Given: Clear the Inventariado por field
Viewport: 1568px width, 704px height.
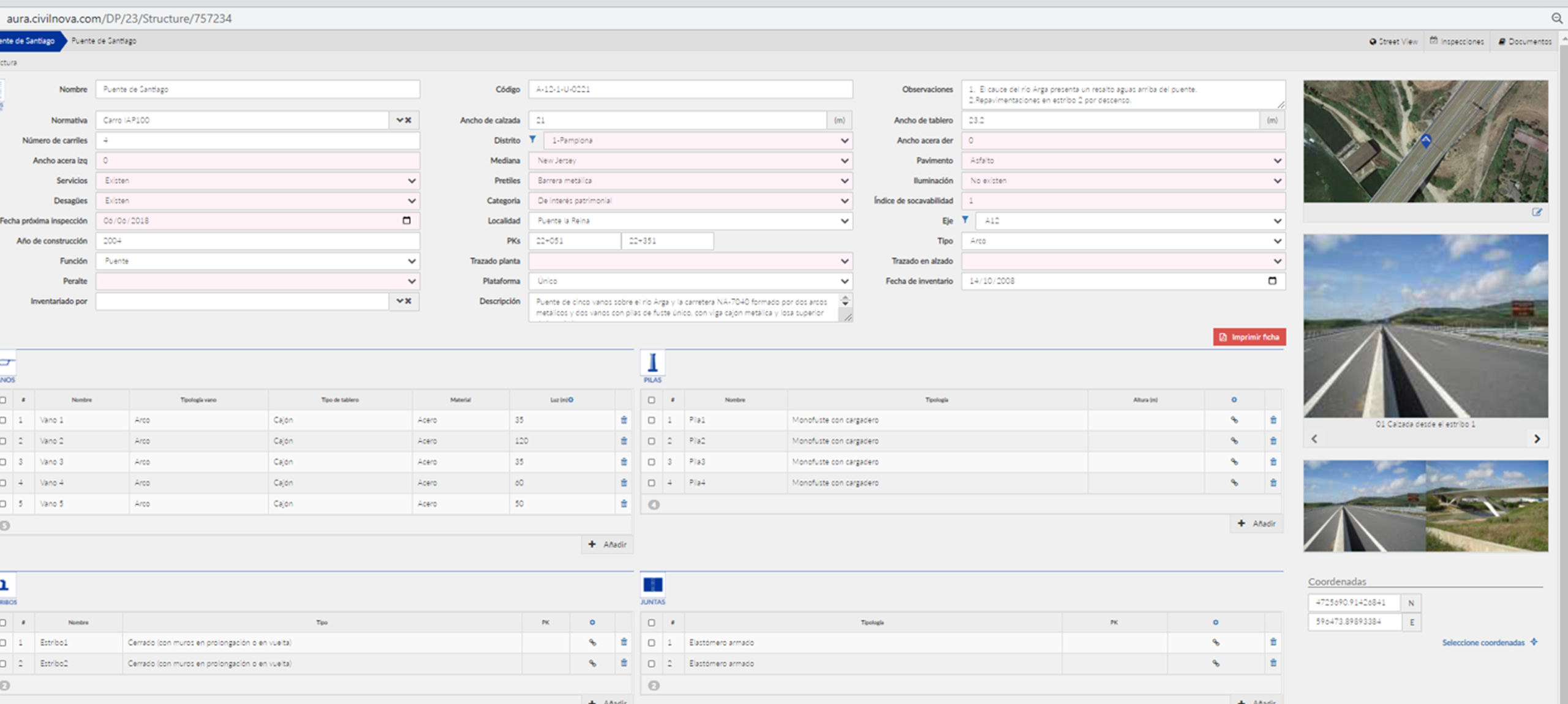Looking at the screenshot, I should 409,301.
